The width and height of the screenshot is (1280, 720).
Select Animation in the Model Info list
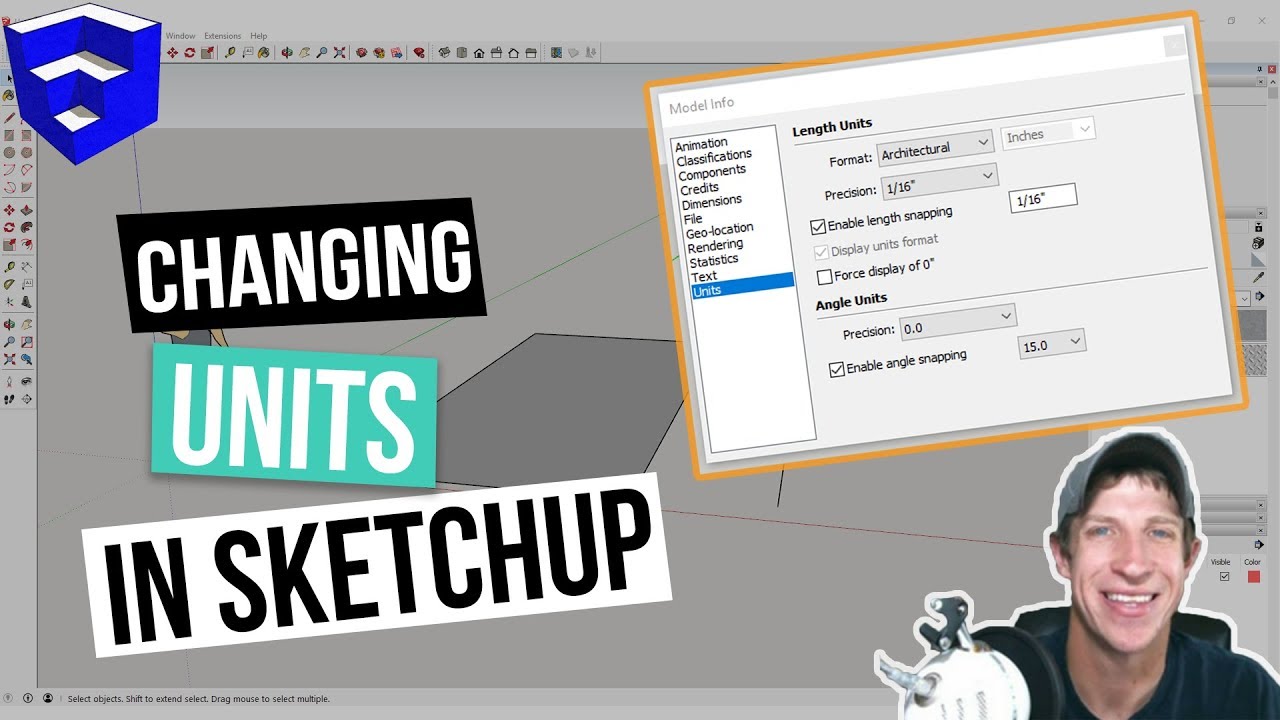coord(701,144)
